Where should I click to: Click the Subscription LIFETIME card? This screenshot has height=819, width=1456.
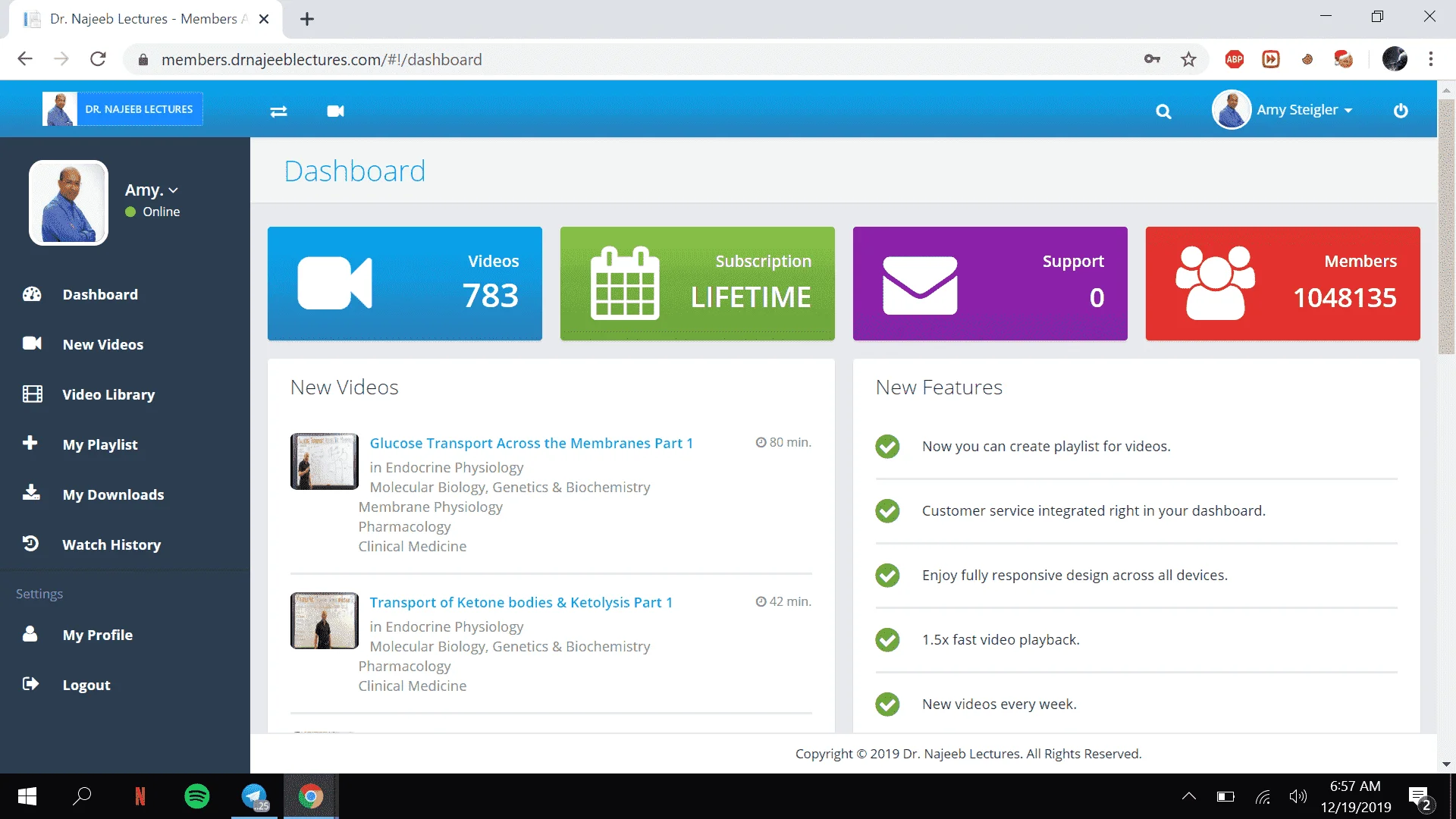698,284
